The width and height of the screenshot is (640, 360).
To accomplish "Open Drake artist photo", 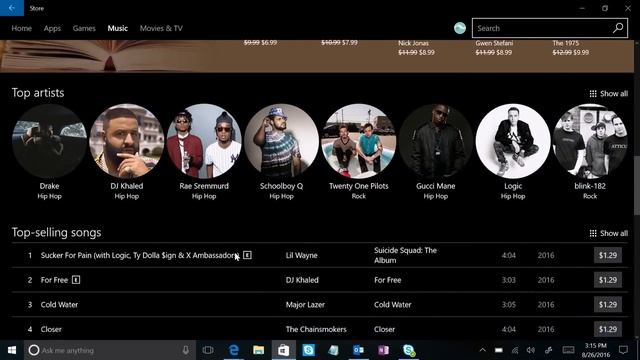I will (x=49, y=141).
